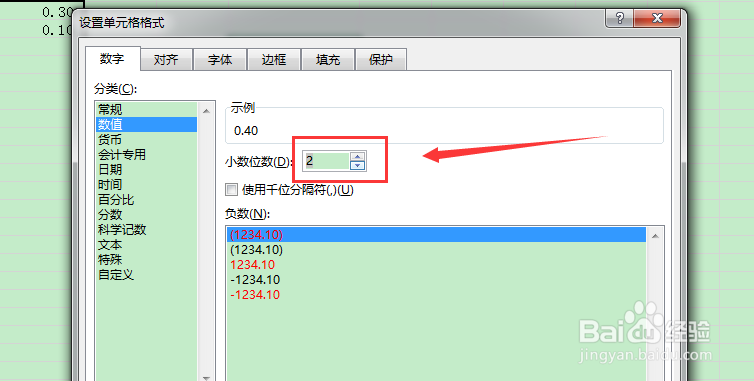
Task: Select 常规 in the category list
Action: coord(147,109)
